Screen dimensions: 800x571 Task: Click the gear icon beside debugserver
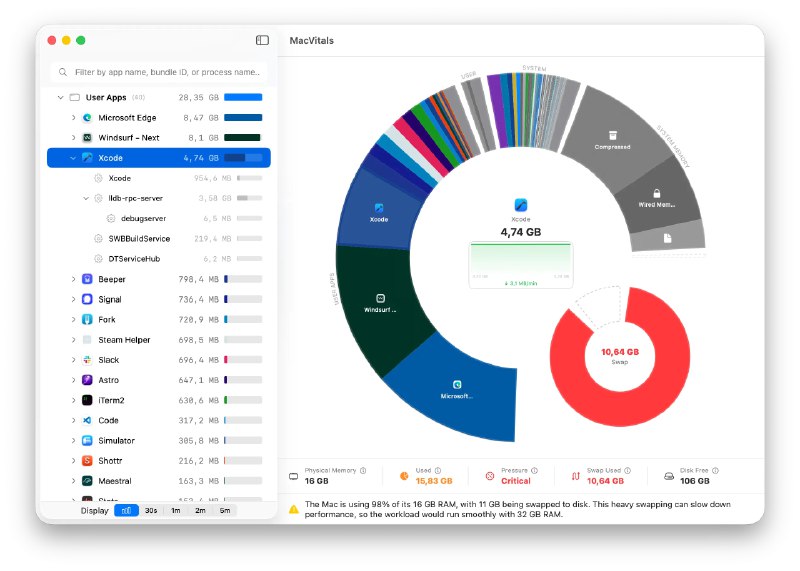pos(111,218)
